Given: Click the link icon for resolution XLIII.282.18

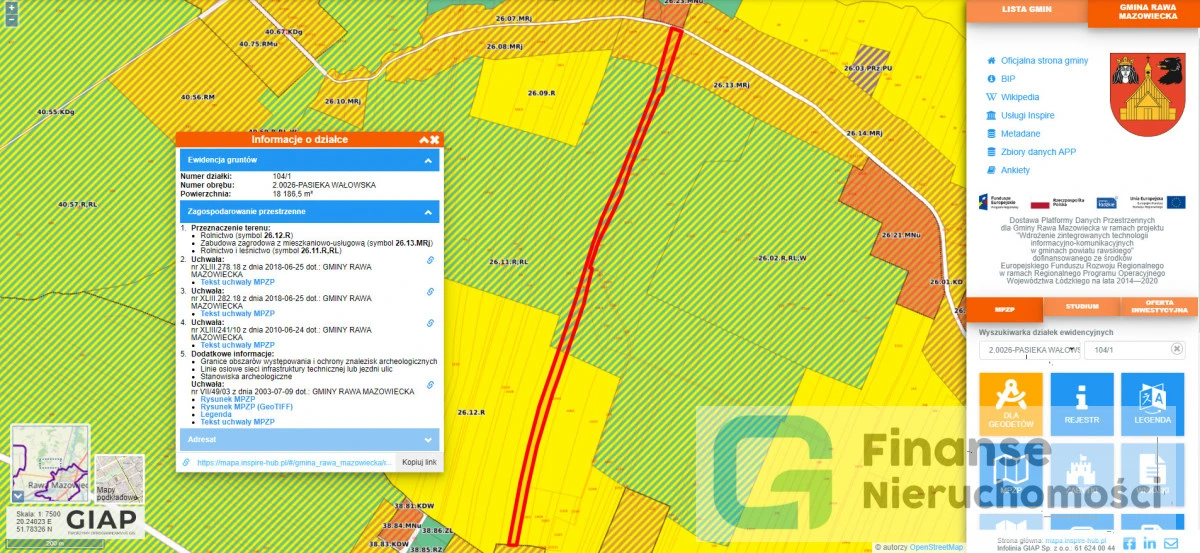Looking at the screenshot, I should [x=430, y=292].
